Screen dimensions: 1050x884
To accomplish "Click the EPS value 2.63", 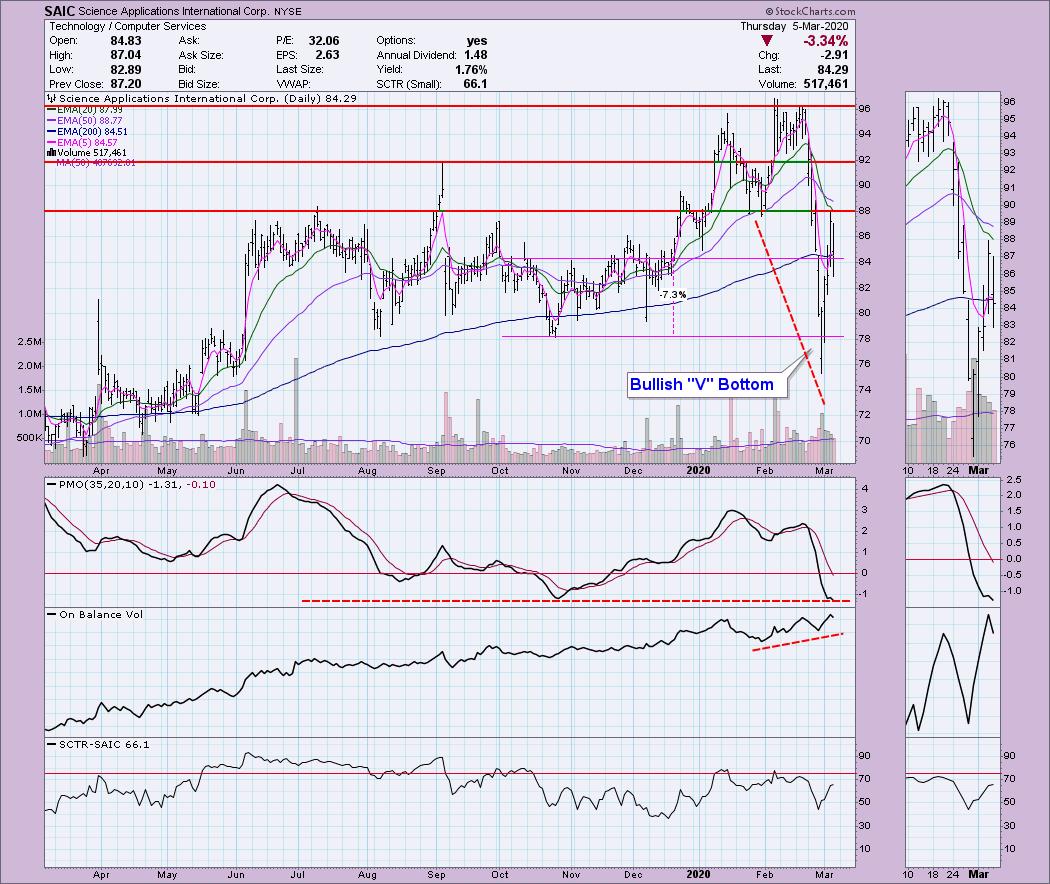I will click(x=327, y=55).
